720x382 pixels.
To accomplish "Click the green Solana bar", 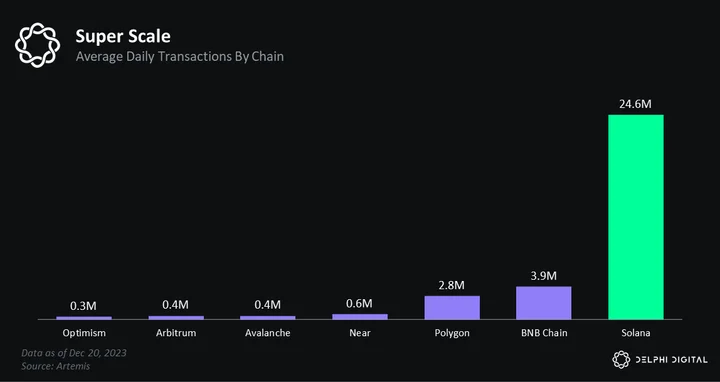I will click(636, 217).
